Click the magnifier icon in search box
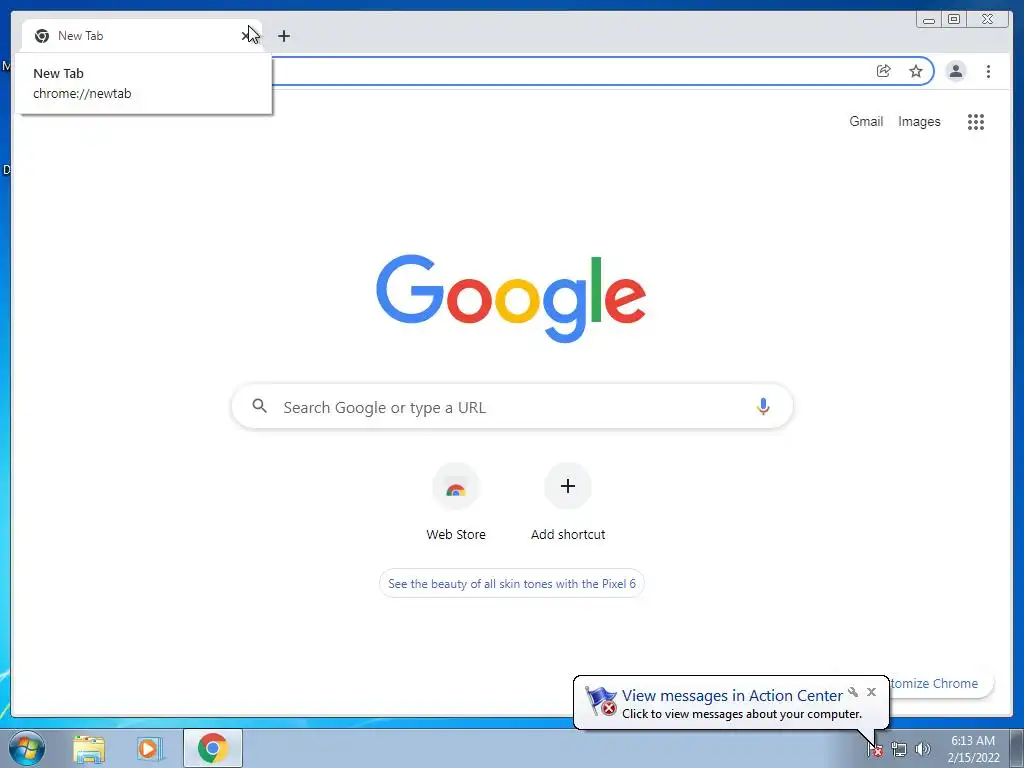The width and height of the screenshot is (1024, 768). point(259,406)
